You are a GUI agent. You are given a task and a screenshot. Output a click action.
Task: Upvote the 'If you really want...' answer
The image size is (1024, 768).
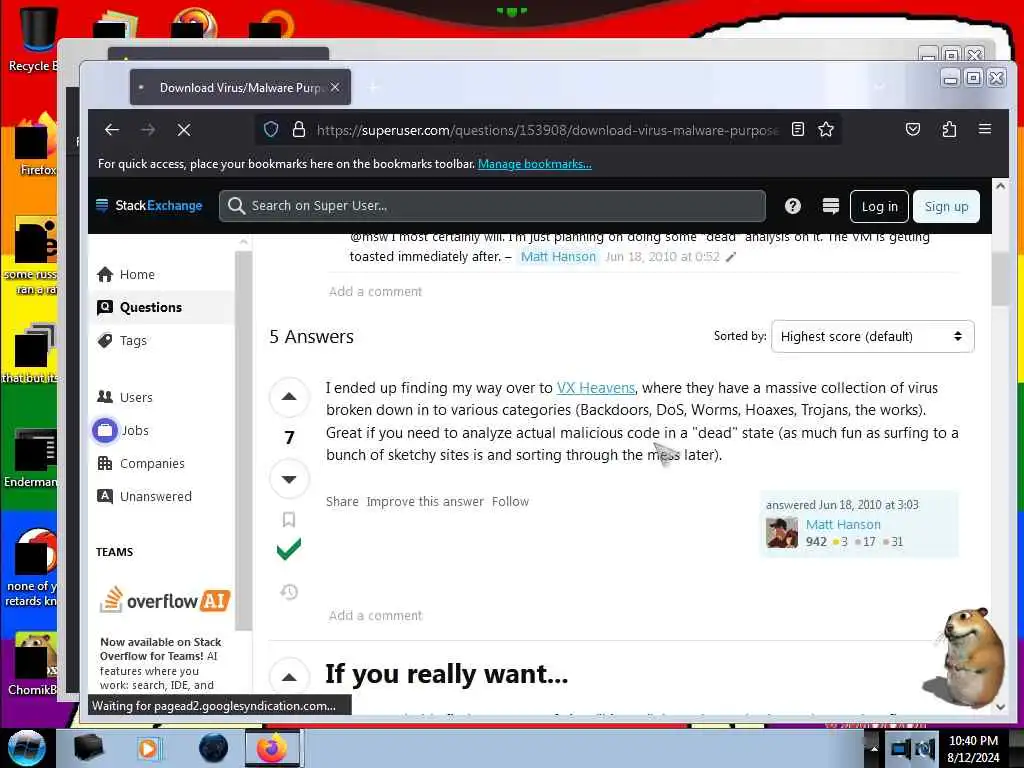click(x=289, y=677)
